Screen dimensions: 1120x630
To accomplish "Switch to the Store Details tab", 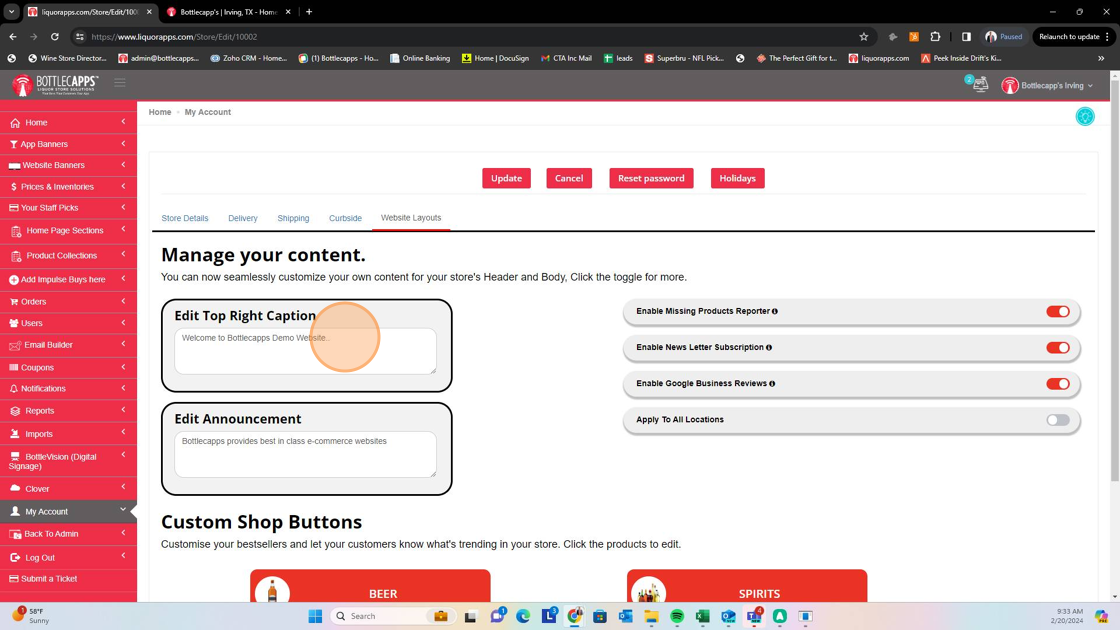I will click(x=185, y=218).
